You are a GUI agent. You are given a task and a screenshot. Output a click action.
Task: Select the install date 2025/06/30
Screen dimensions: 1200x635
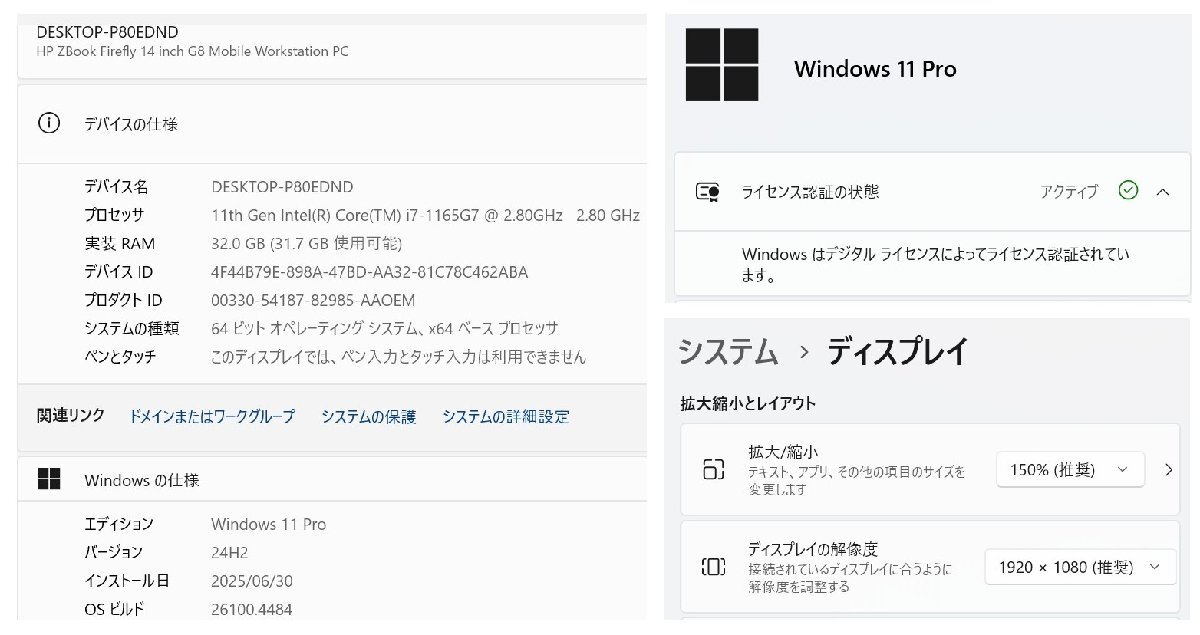(253, 581)
